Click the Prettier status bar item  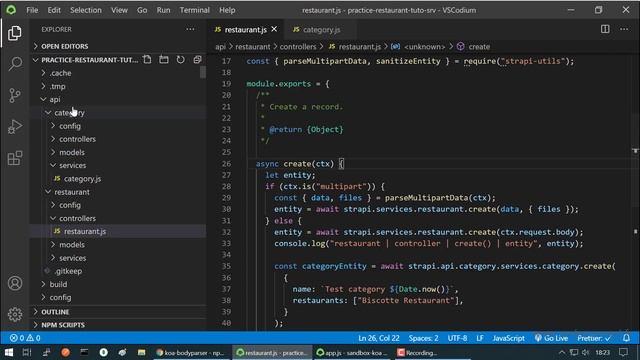pyautogui.click(x=594, y=338)
